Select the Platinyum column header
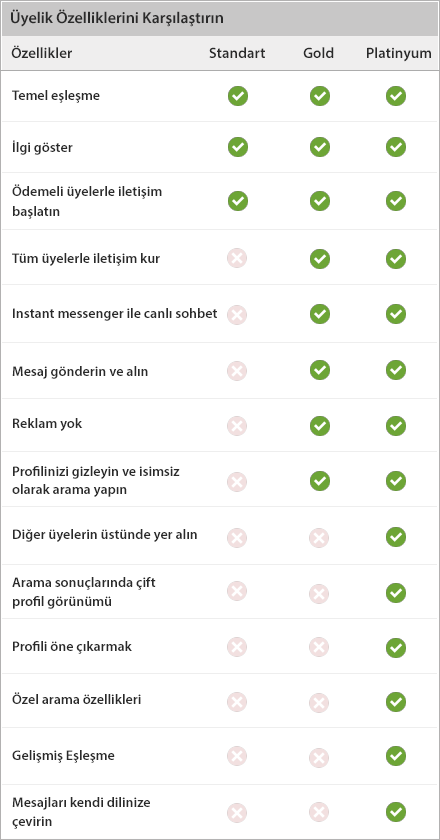440x840 pixels. 399,53
